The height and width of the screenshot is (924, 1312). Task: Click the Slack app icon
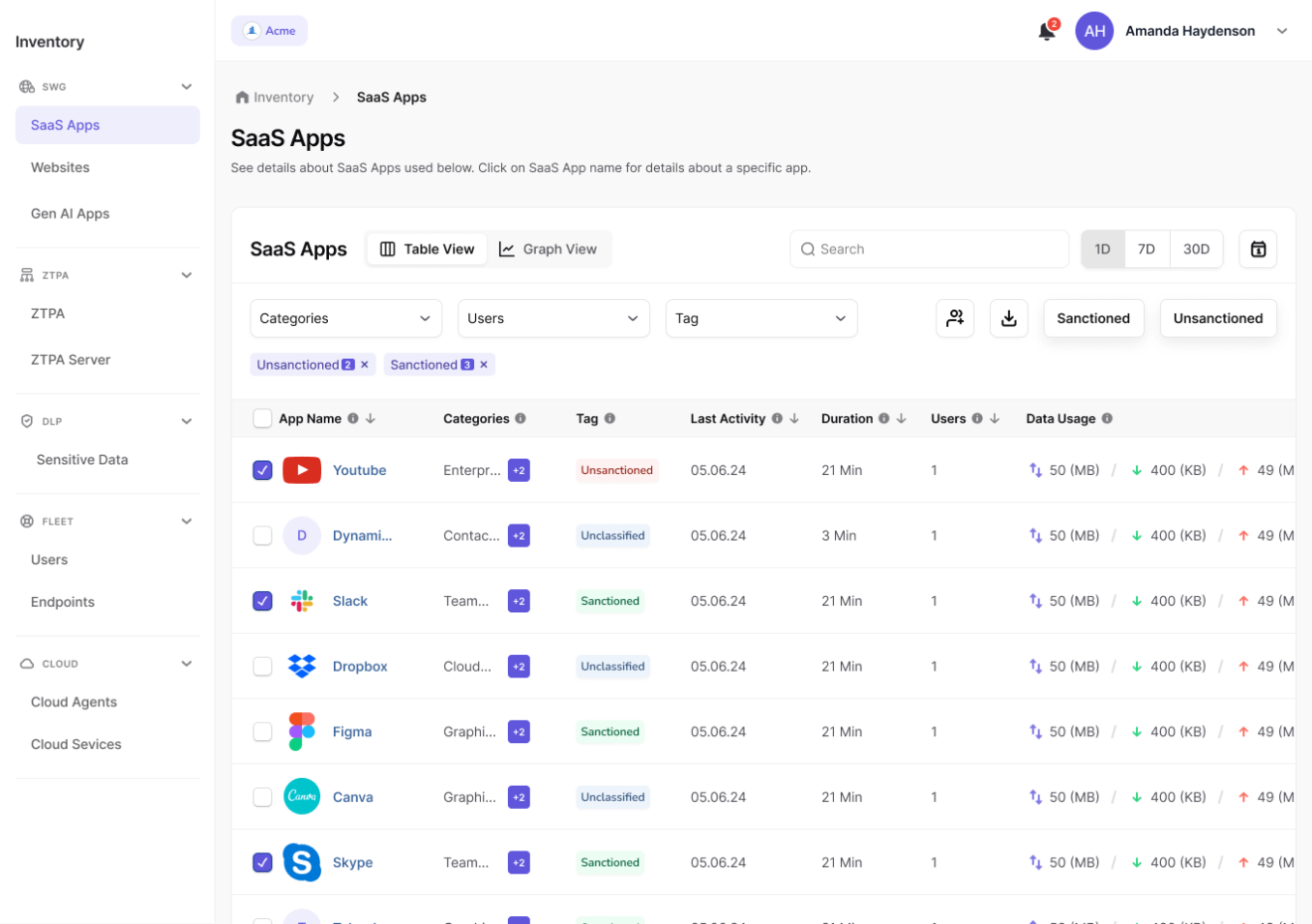(x=302, y=600)
